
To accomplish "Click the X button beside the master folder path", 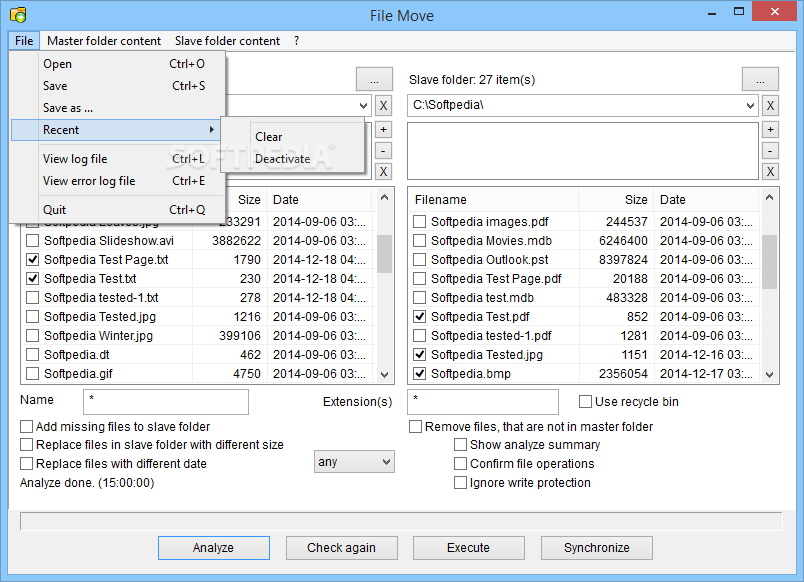I will click(383, 106).
